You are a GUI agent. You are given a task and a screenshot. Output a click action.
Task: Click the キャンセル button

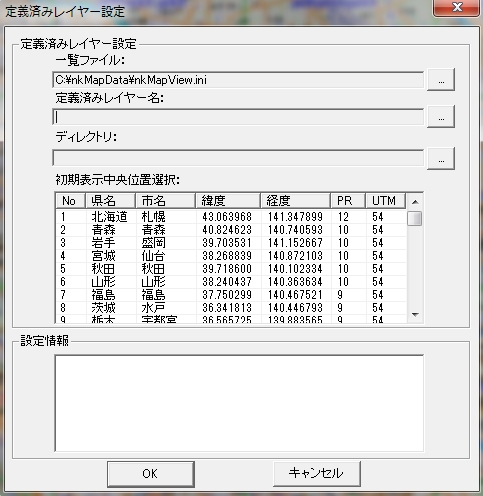pyautogui.click(x=317, y=474)
